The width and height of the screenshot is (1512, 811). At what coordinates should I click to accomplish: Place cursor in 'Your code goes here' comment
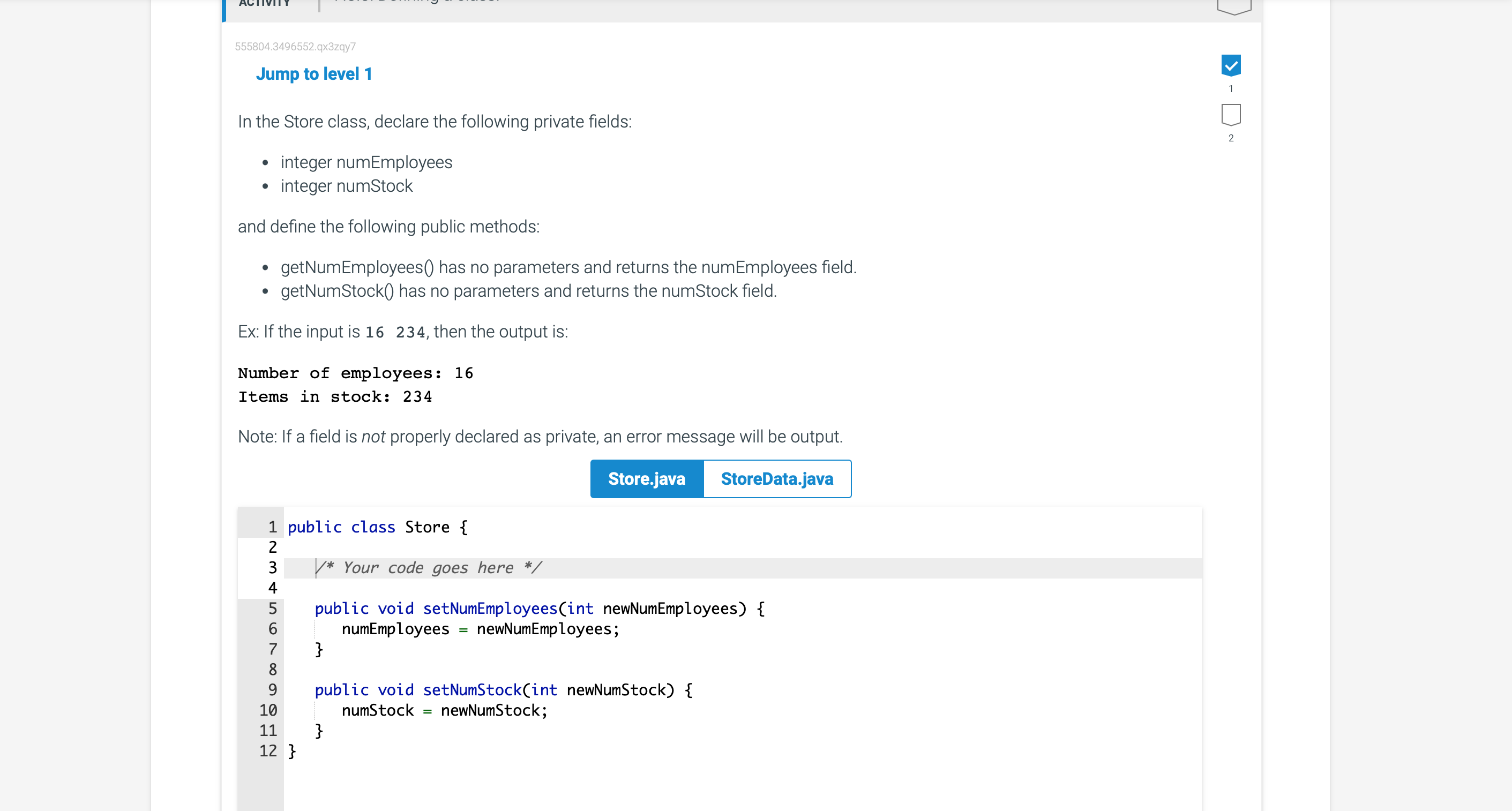pyautogui.click(x=429, y=568)
